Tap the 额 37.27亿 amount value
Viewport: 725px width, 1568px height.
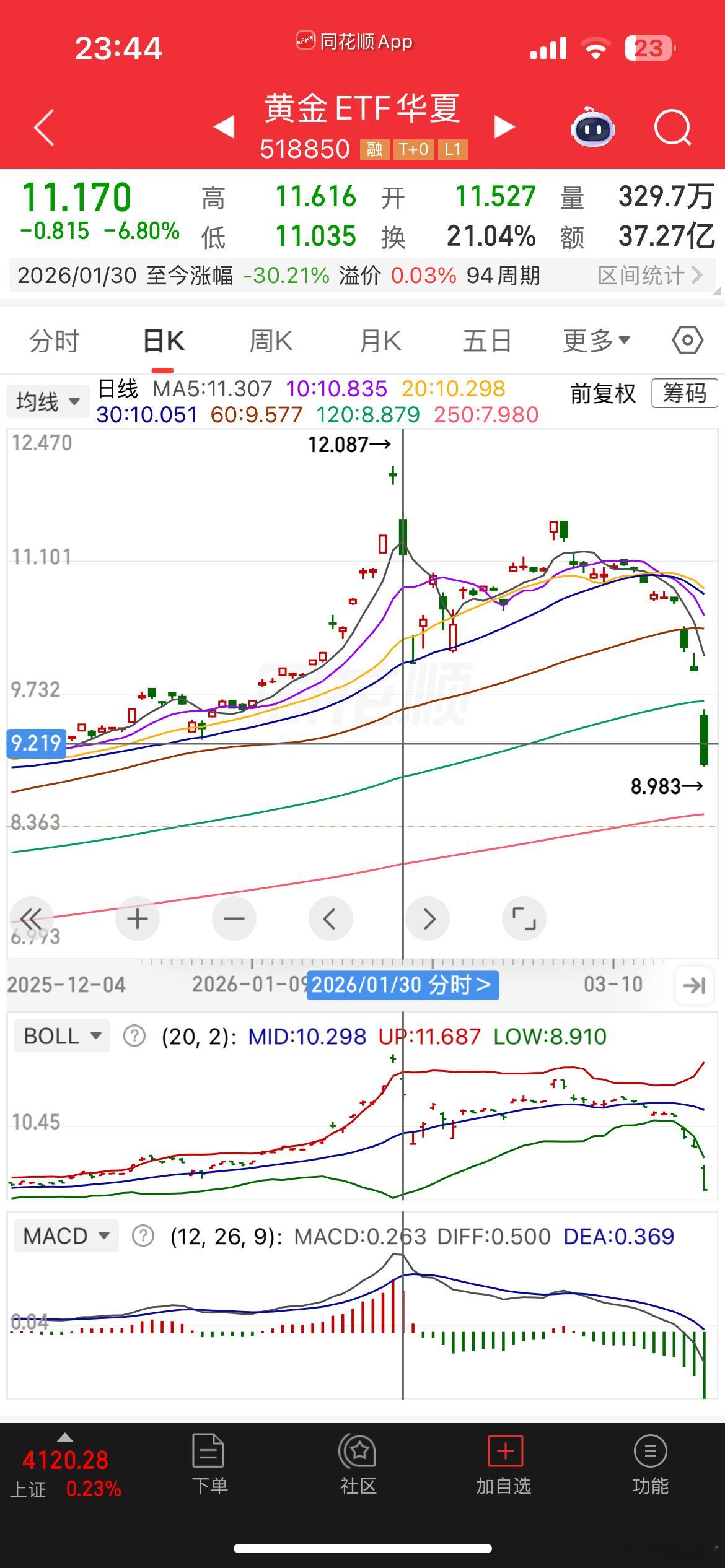pyautogui.click(x=666, y=236)
